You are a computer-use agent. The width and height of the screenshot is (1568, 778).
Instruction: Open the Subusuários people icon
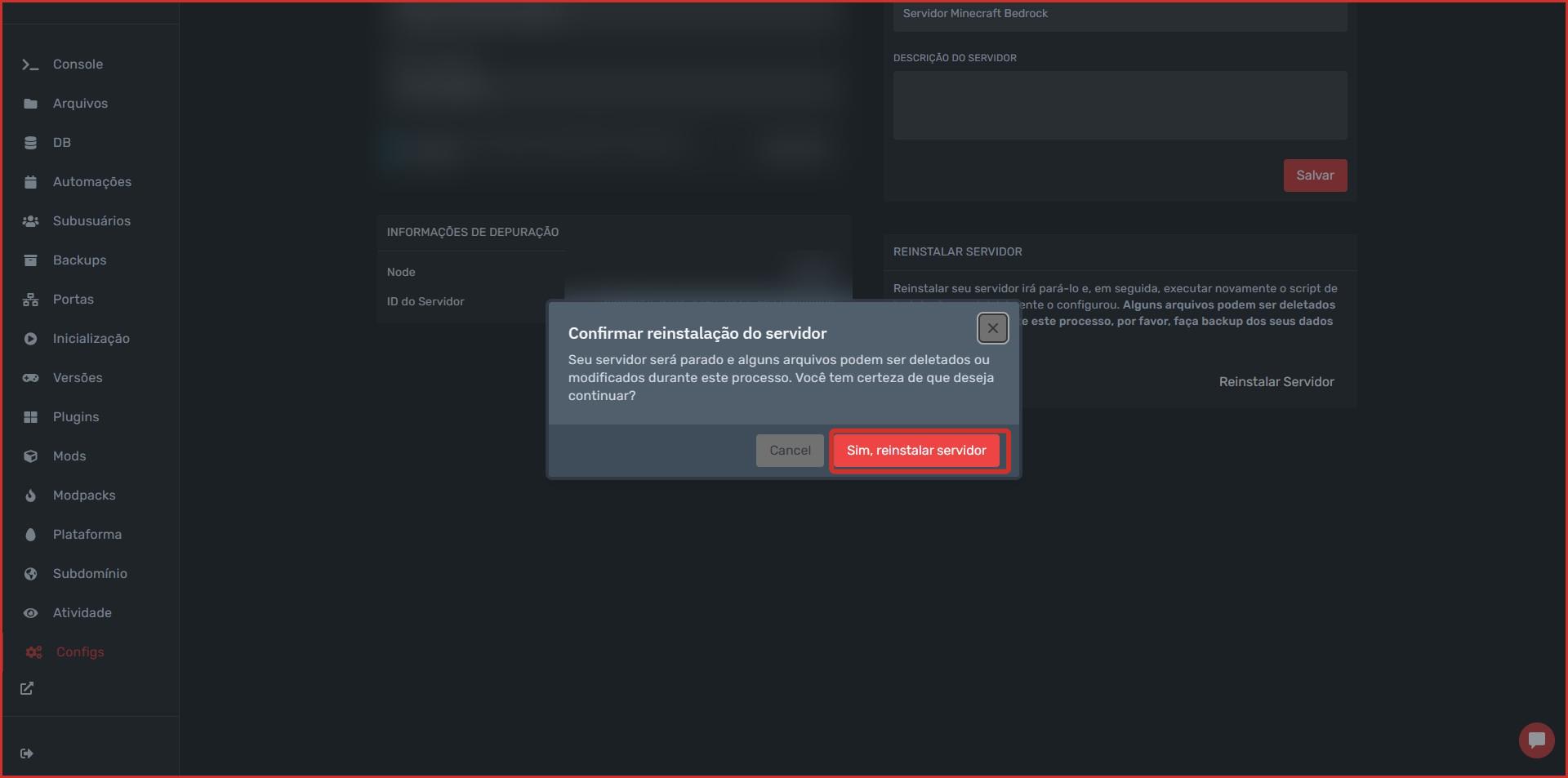coord(30,221)
